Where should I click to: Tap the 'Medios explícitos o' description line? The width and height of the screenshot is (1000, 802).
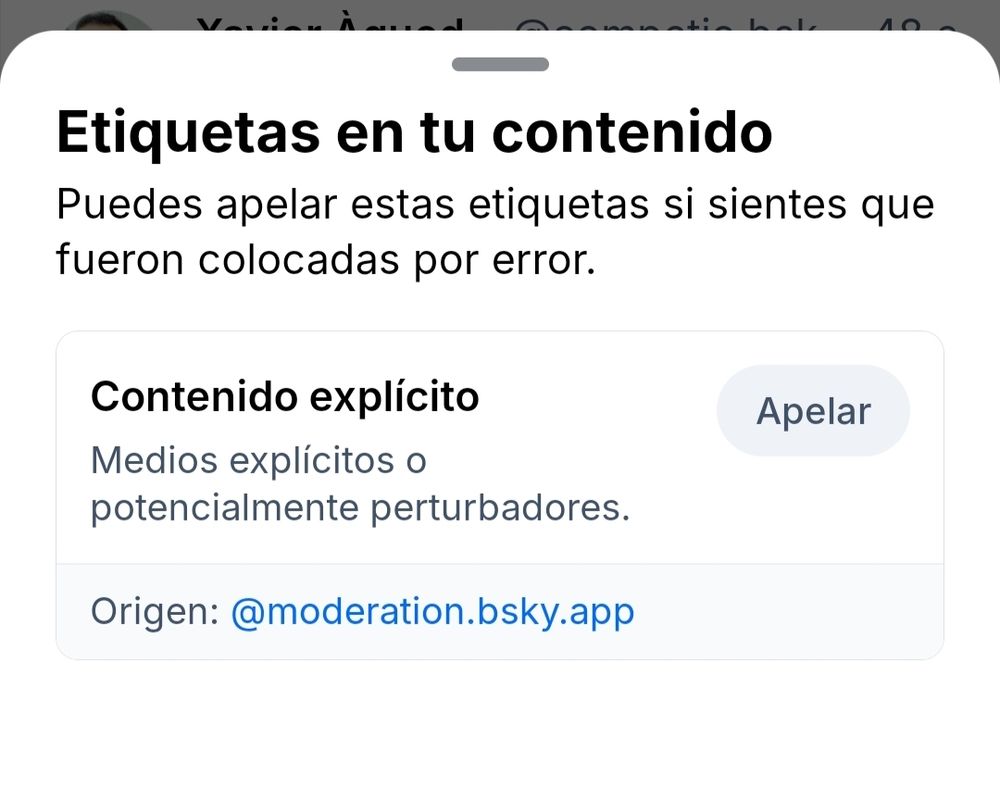click(x=259, y=460)
